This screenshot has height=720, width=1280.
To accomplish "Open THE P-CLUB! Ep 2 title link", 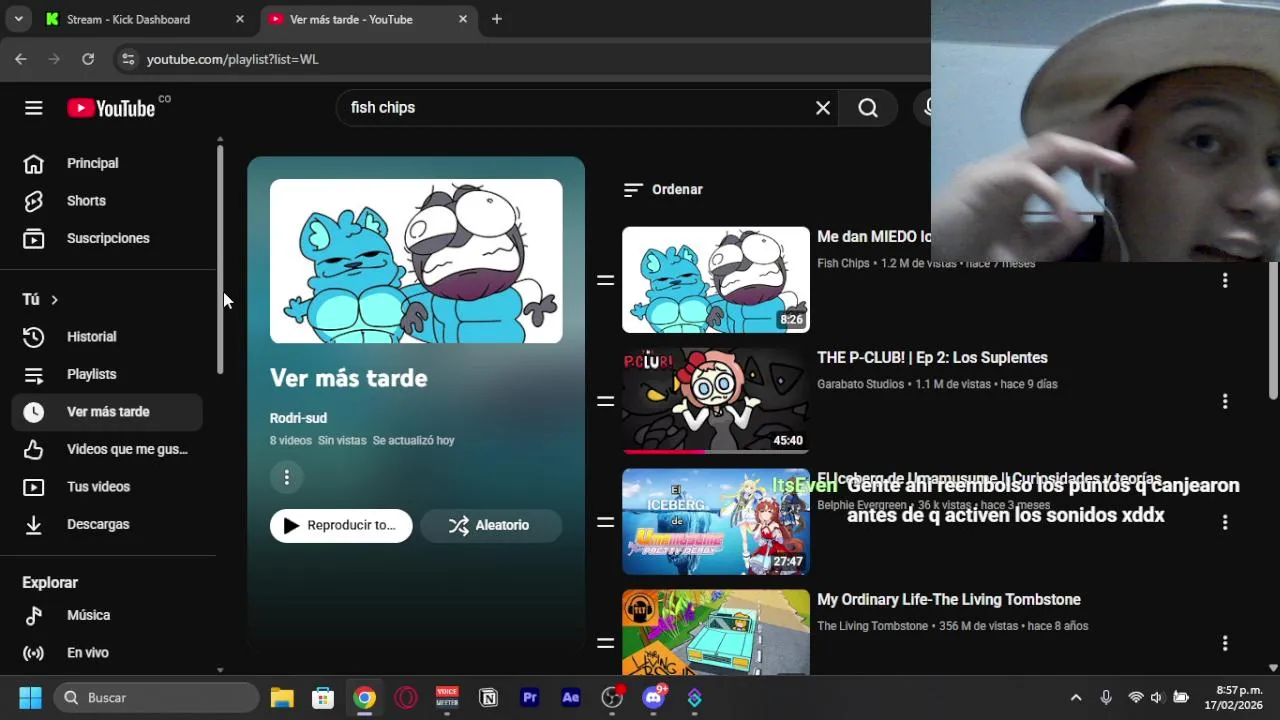I will (932, 358).
